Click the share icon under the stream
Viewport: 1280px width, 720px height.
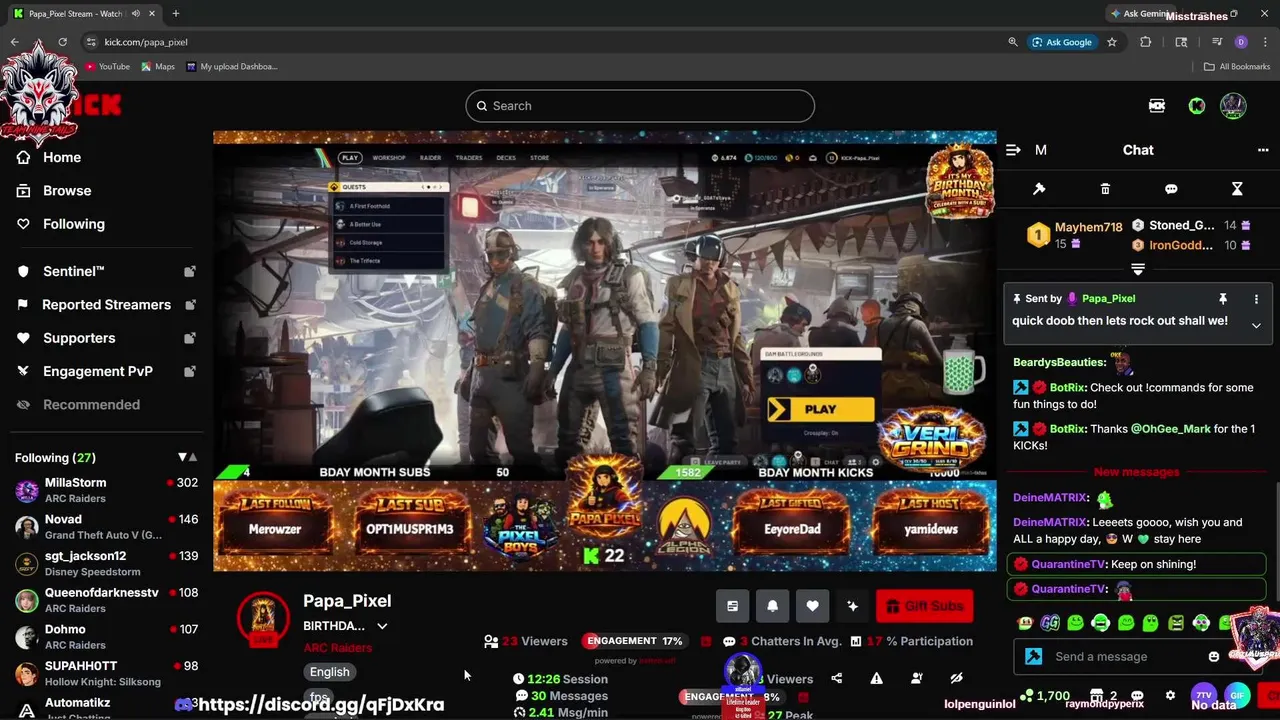pos(836,678)
